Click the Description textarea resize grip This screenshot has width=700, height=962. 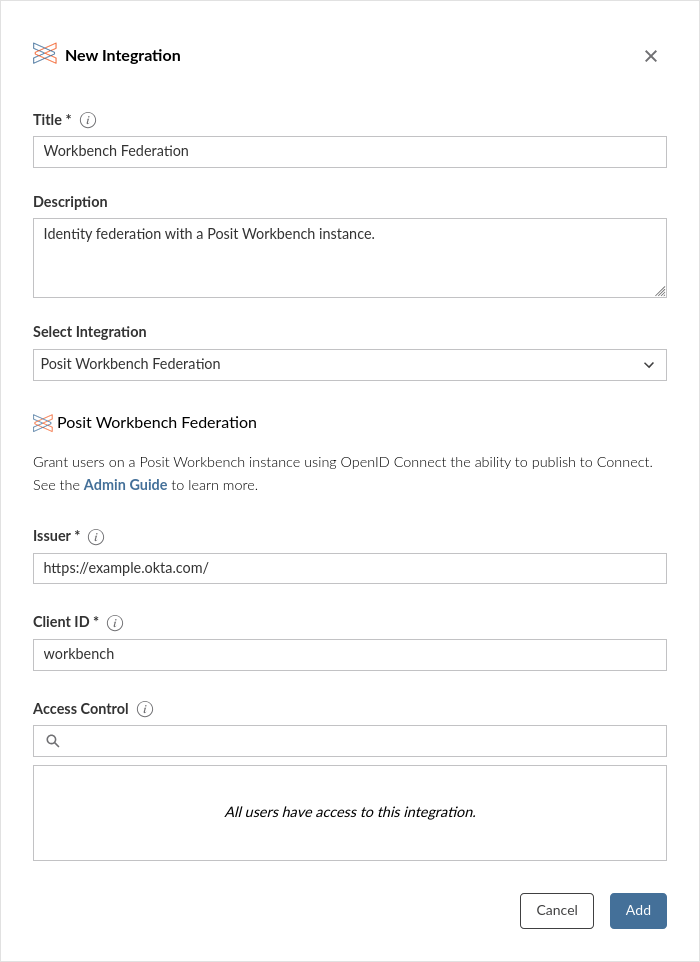(x=661, y=291)
